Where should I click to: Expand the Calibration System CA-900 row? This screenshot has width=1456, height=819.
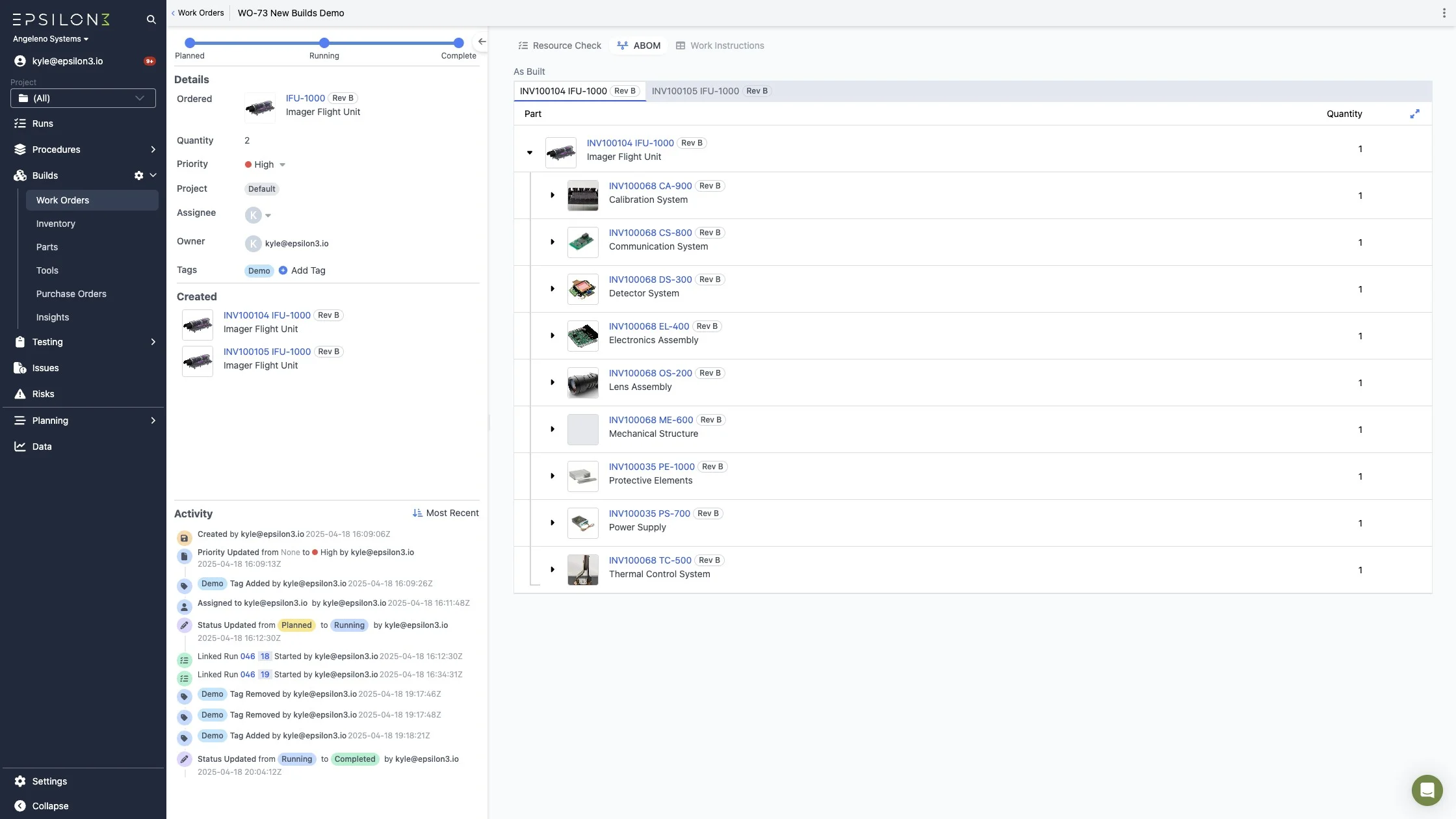552,196
